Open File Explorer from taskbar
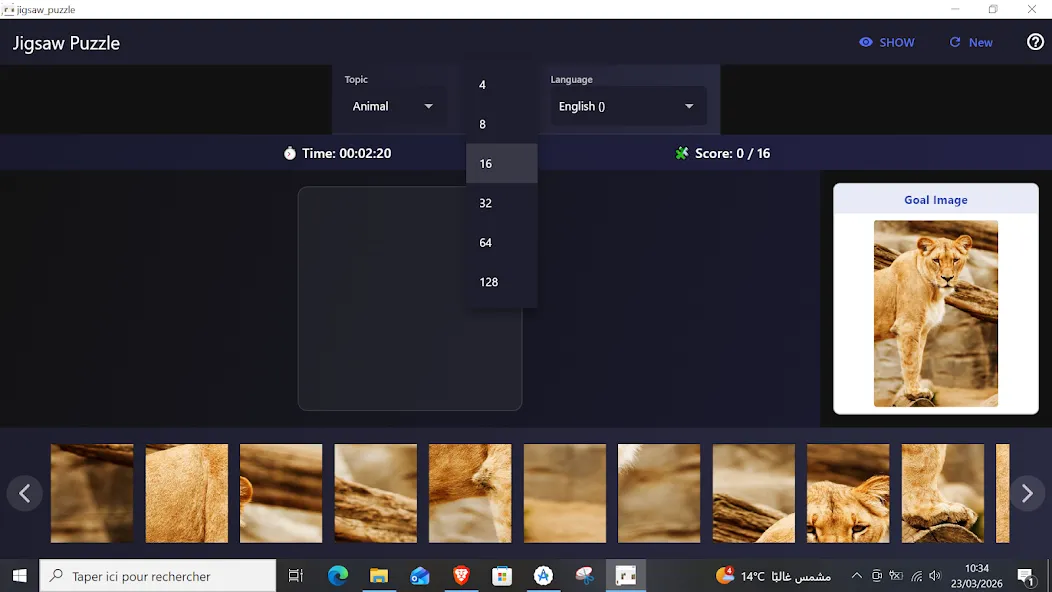The width and height of the screenshot is (1052, 592). tap(378, 576)
